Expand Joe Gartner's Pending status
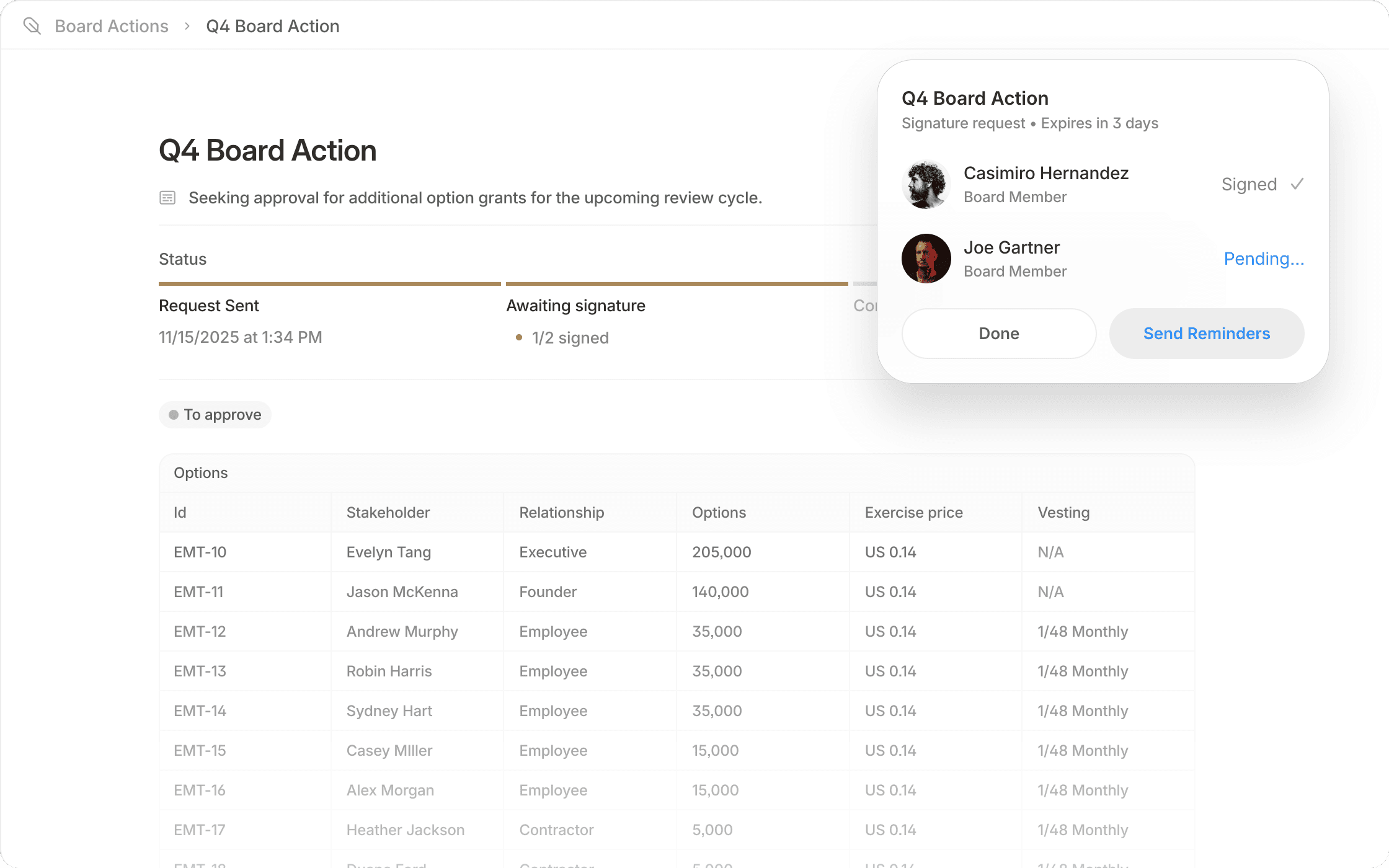Viewport: 1389px width, 868px height. (x=1263, y=259)
